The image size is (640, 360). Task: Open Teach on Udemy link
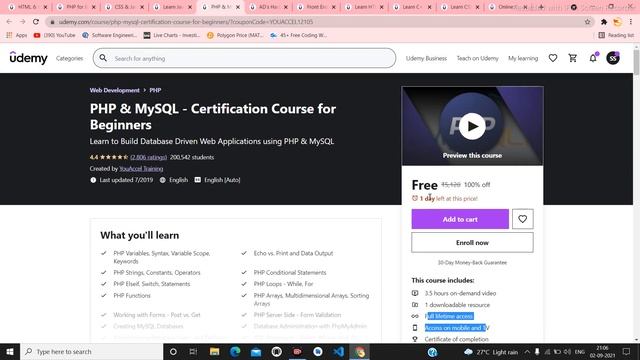(x=478, y=58)
